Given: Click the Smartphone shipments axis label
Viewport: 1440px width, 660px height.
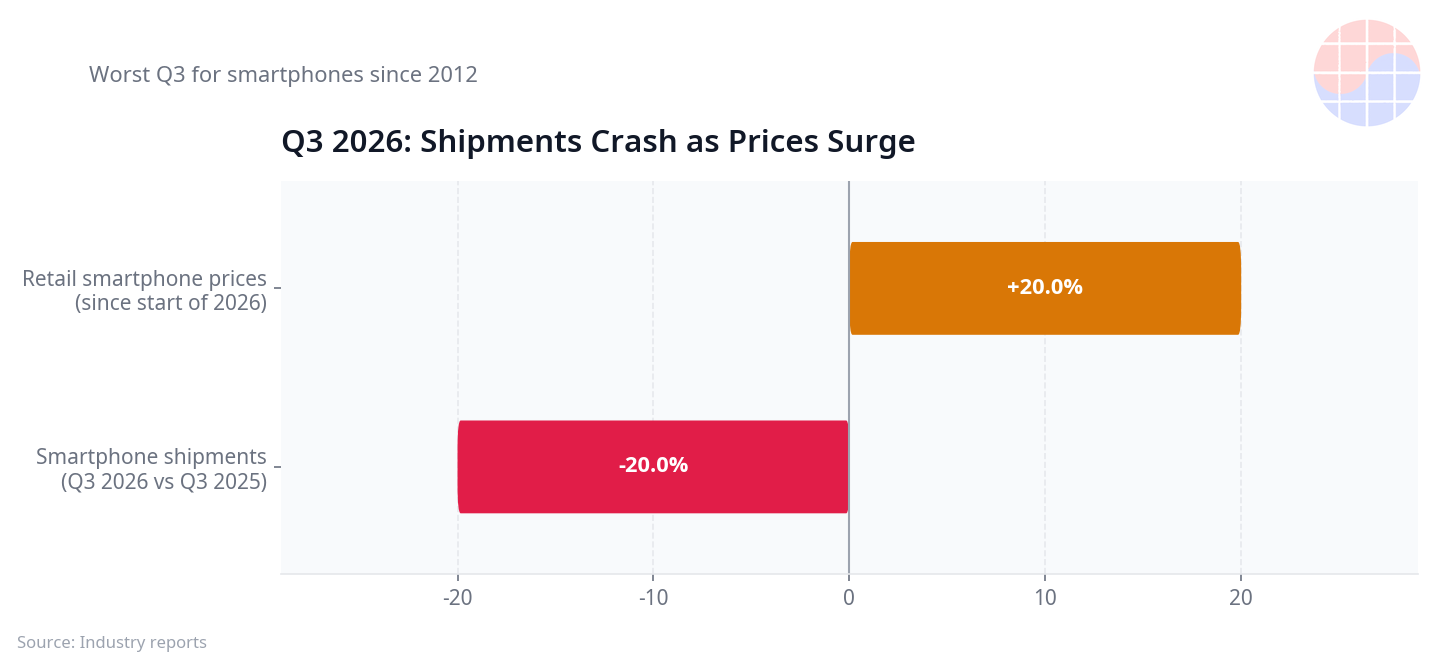Looking at the screenshot, I should (x=152, y=468).
